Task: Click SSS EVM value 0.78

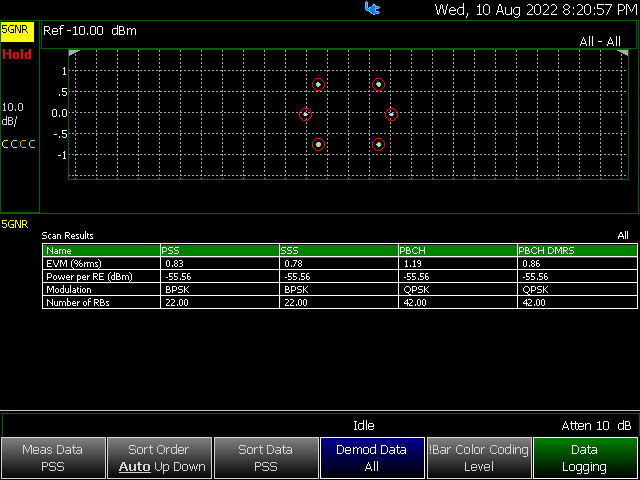Action: (x=293, y=264)
